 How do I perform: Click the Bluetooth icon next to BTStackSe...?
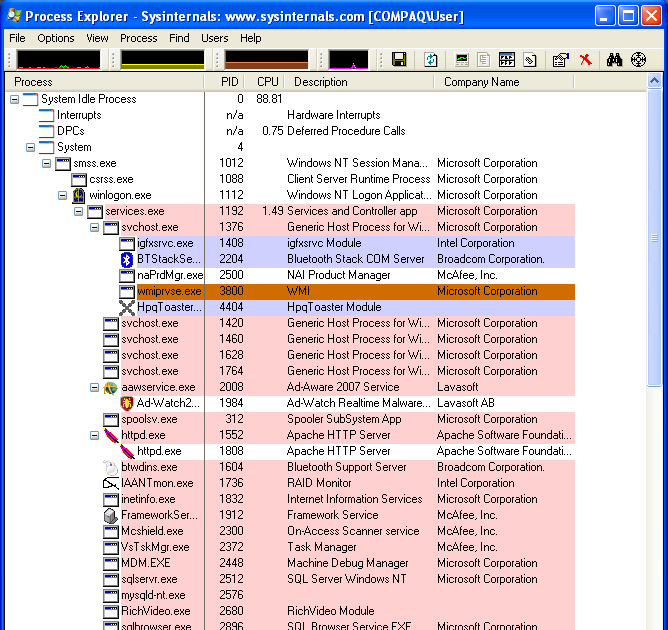(127, 259)
